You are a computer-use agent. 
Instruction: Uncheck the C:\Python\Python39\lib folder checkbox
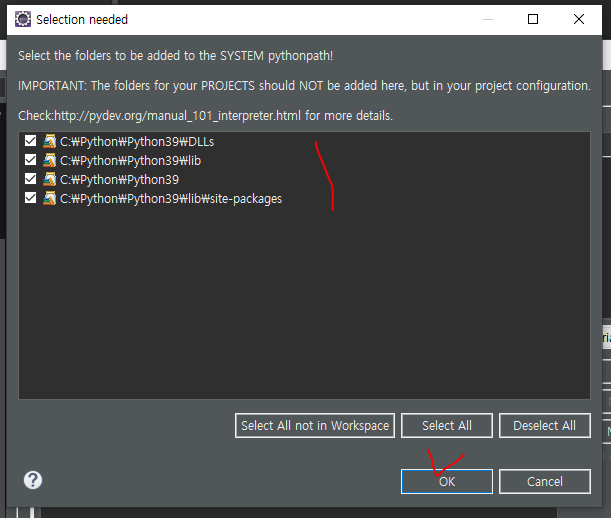coord(30,160)
